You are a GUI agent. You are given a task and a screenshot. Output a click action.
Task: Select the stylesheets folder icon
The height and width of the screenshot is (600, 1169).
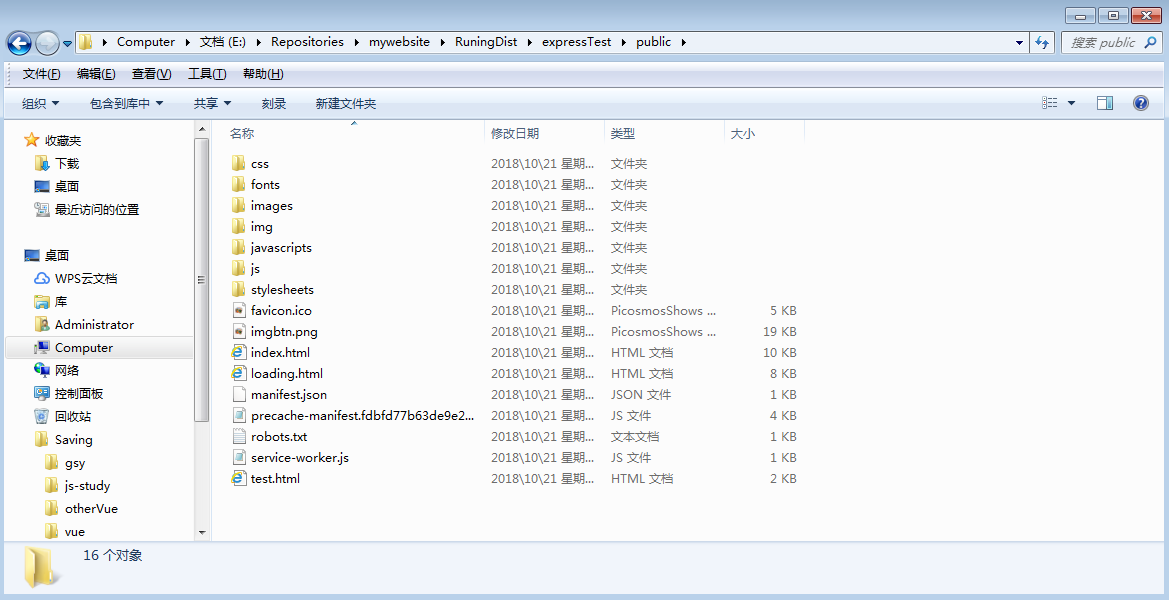click(x=239, y=289)
